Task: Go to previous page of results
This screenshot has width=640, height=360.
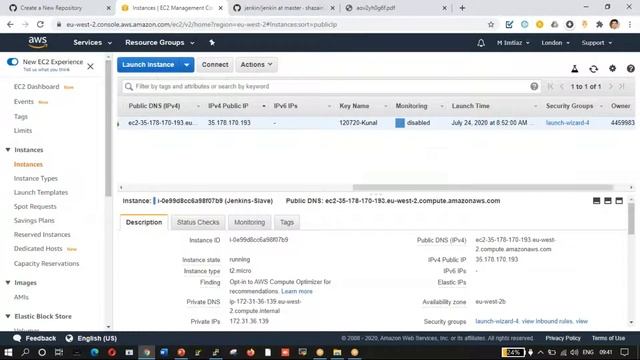Action: 562,87
